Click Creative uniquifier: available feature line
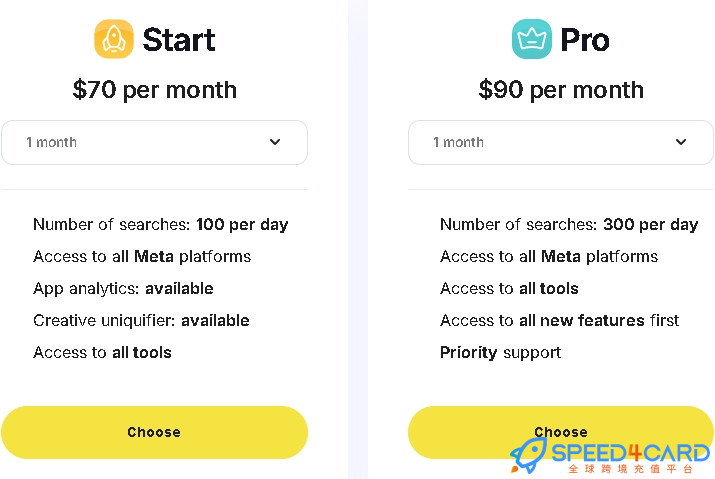 click(x=141, y=321)
